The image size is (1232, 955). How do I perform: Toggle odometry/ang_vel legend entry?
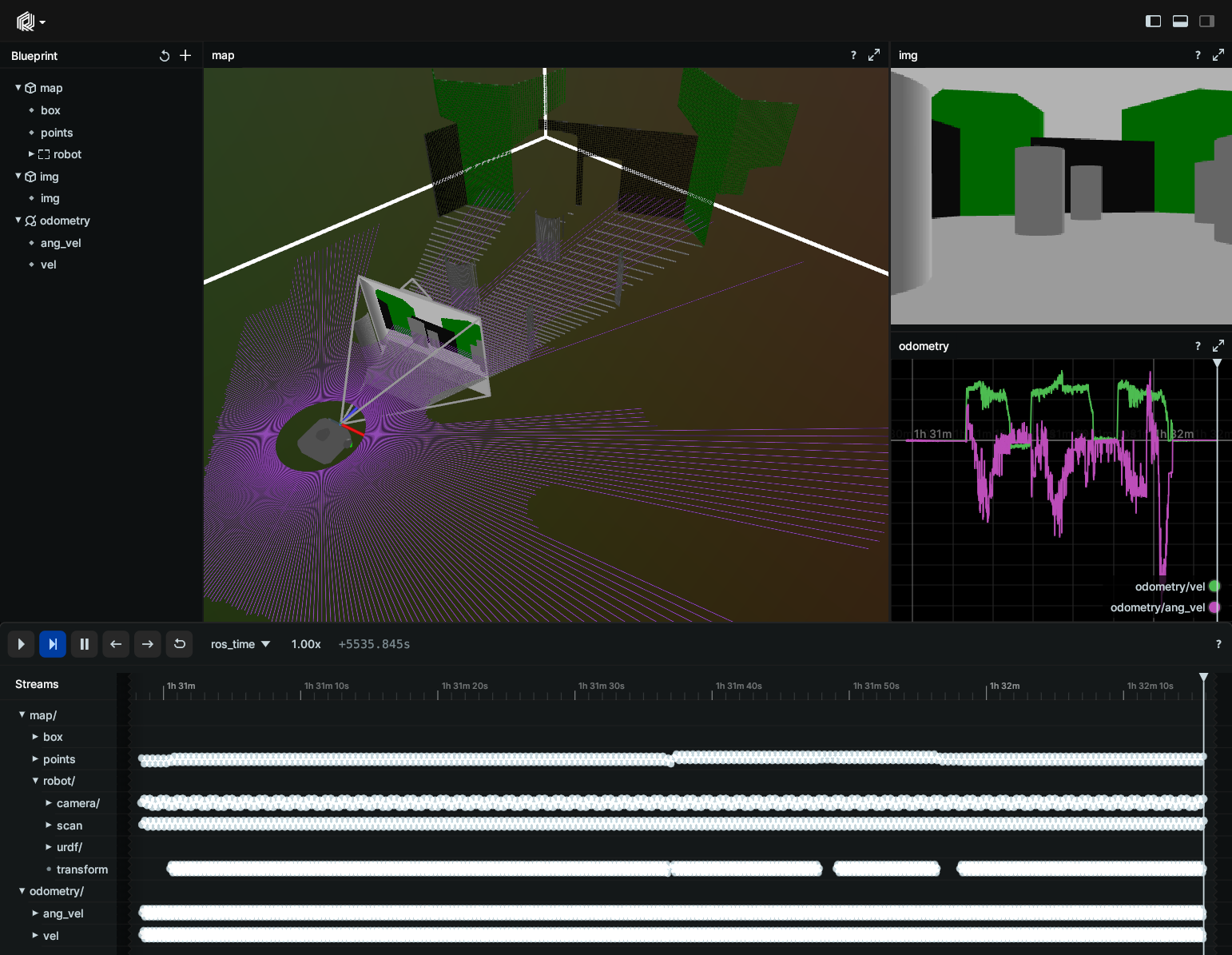1165,607
